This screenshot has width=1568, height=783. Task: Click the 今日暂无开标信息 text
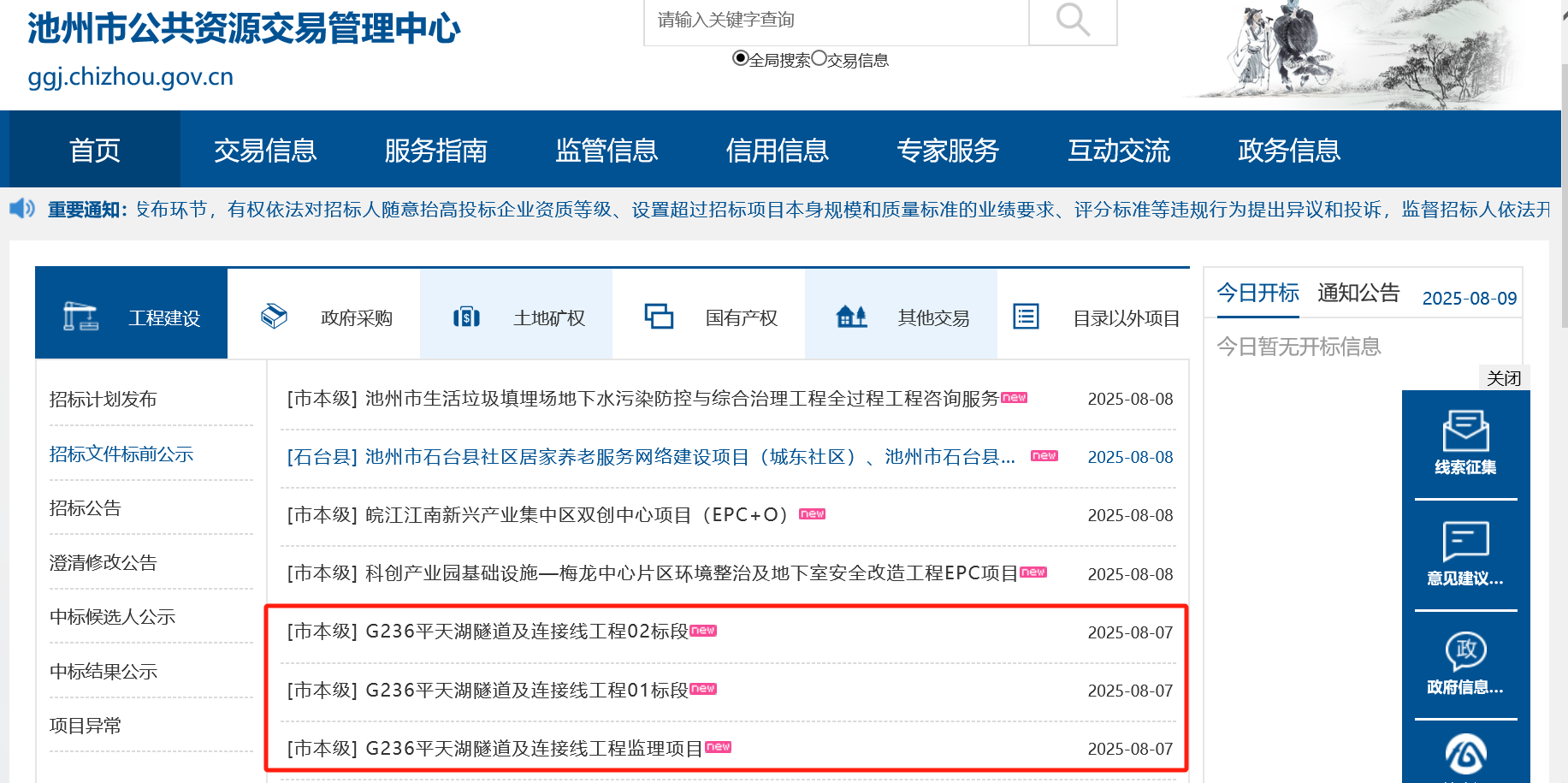tap(1299, 347)
